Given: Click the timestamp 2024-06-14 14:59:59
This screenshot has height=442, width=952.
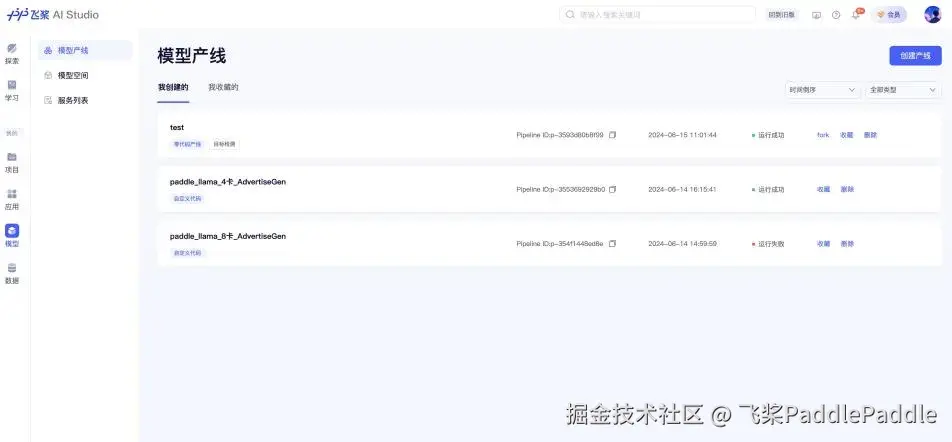Looking at the screenshot, I should click(682, 243).
